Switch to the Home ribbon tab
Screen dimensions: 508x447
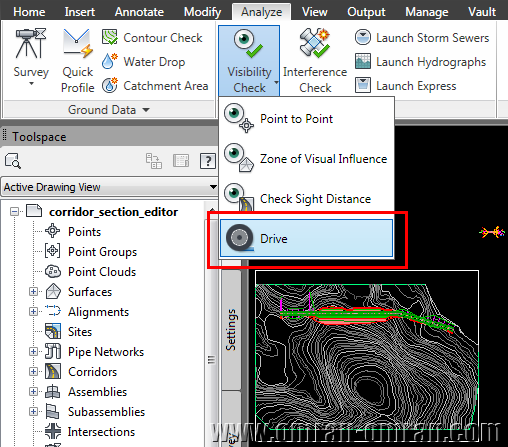[x=29, y=12]
